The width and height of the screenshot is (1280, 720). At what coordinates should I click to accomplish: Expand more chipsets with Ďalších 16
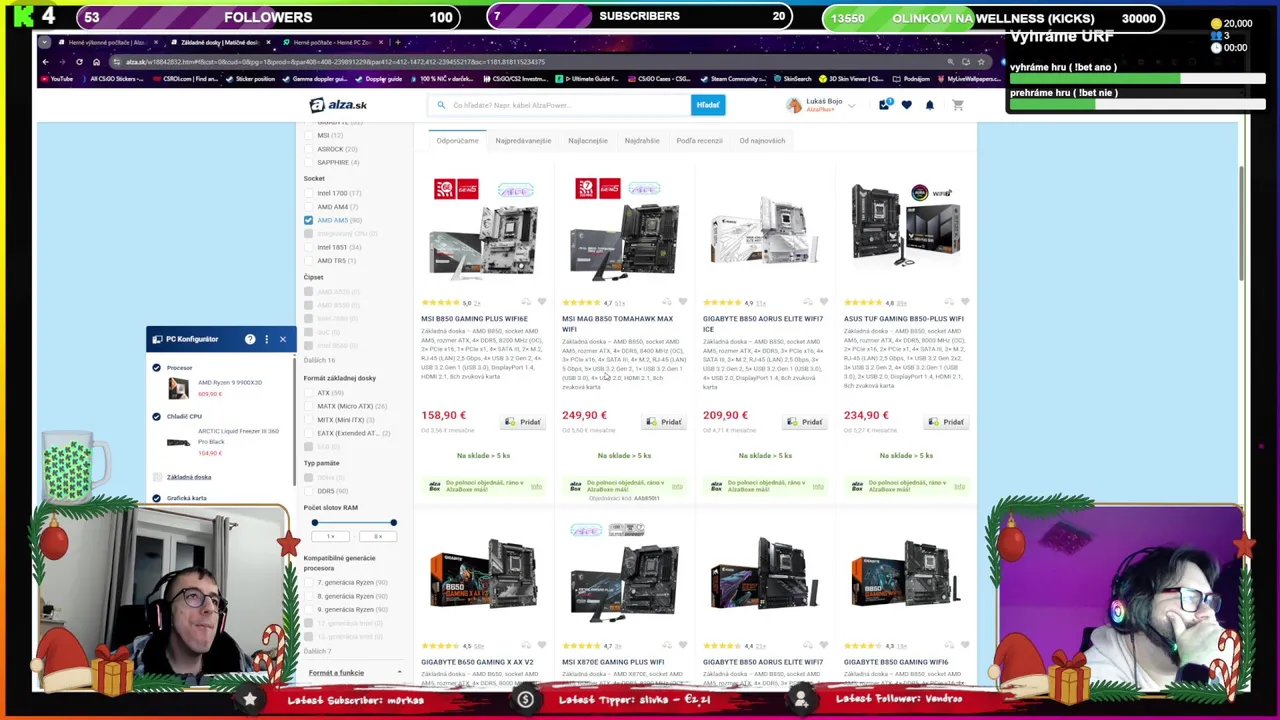point(319,360)
